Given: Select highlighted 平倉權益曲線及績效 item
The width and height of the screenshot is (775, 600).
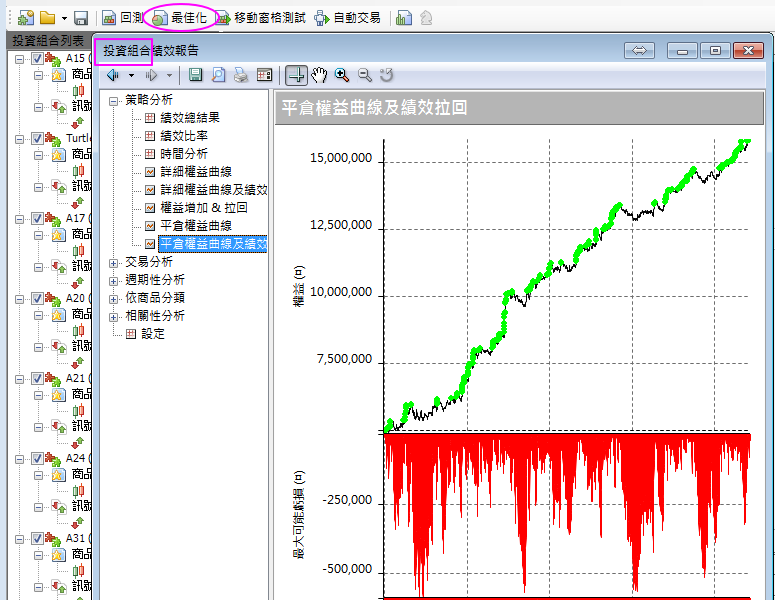Looking at the screenshot, I should click(x=213, y=244).
